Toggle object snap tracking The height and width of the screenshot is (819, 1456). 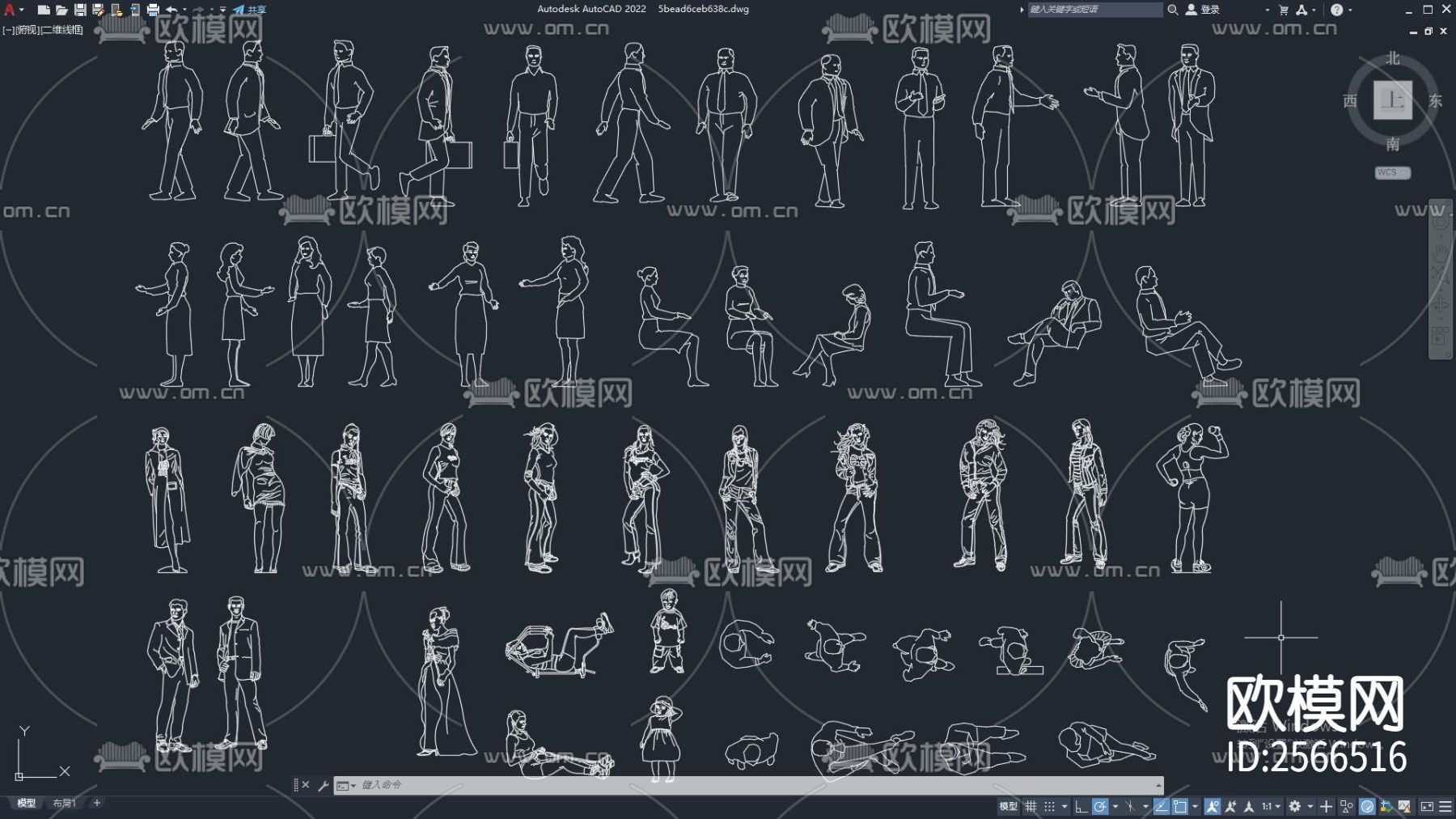coord(1161,806)
